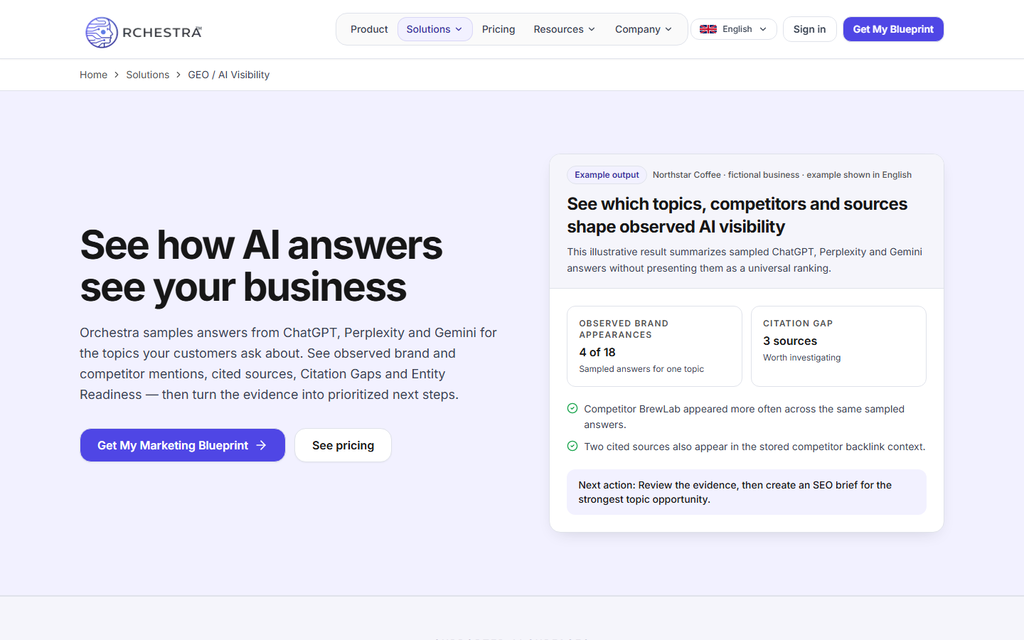1024x640 pixels.
Task: Open the Solutions breadcrumb link
Action: tap(148, 75)
